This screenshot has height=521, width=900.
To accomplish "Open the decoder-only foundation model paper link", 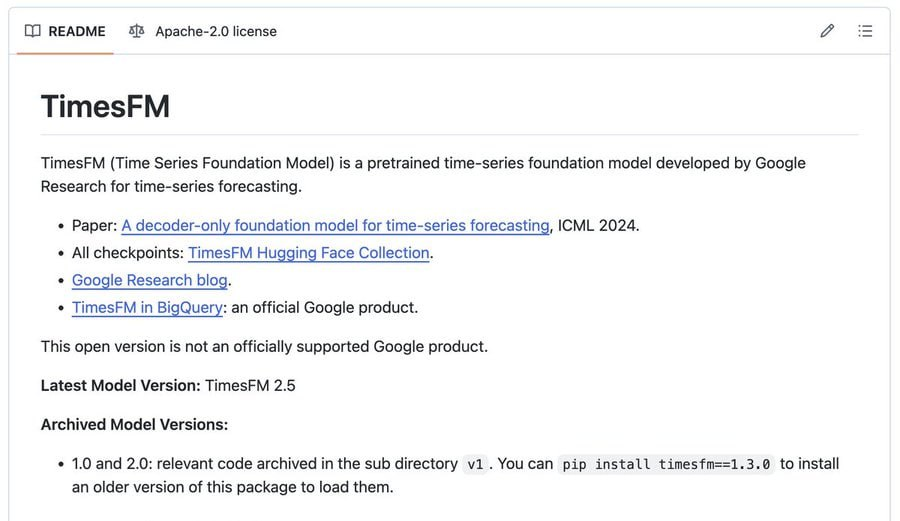I will 335,225.
